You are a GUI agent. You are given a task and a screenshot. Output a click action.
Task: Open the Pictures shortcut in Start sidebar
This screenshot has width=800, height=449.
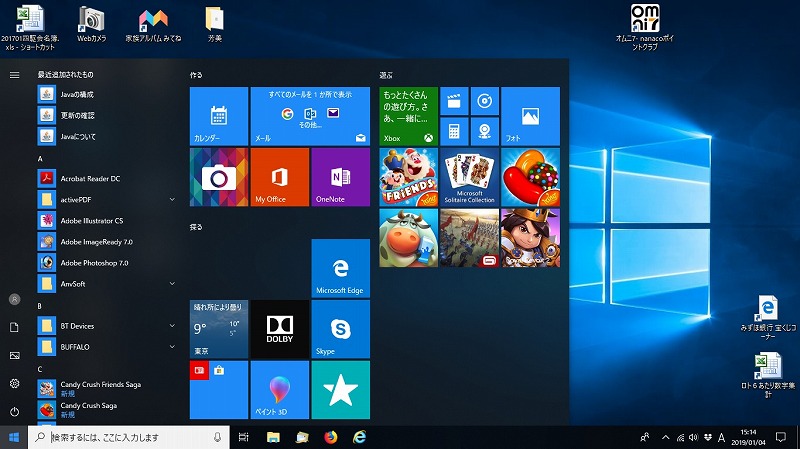(x=14, y=356)
